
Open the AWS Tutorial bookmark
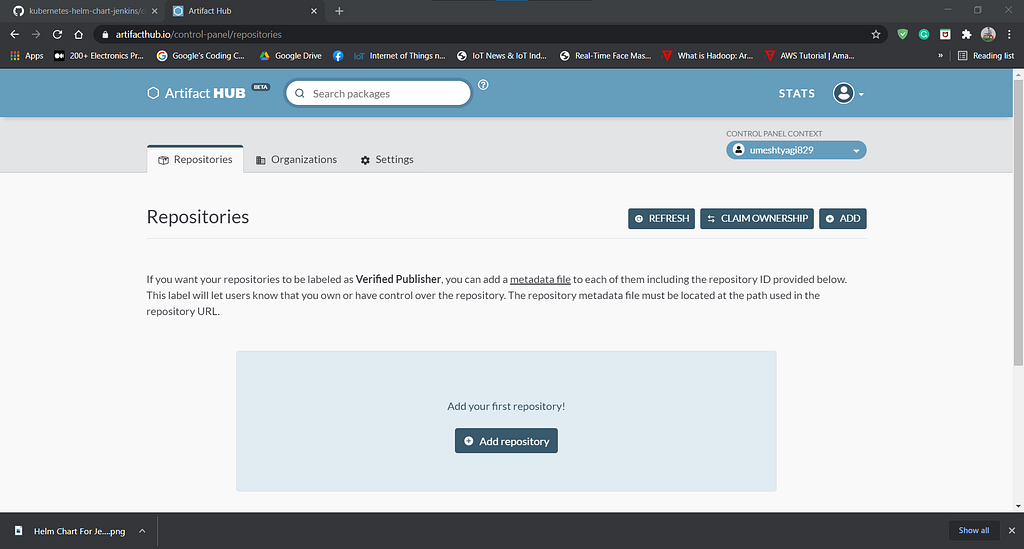coord(810,56)
